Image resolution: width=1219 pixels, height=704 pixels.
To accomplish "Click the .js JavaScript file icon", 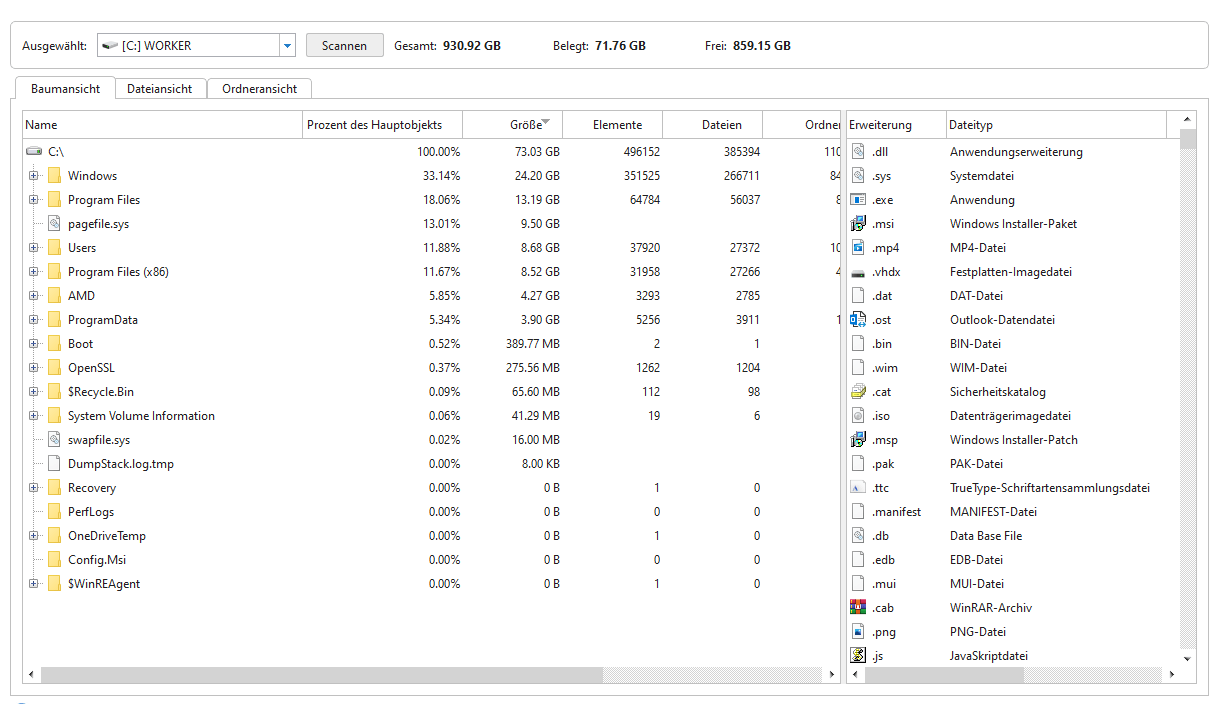I will [x=857, y=656].
